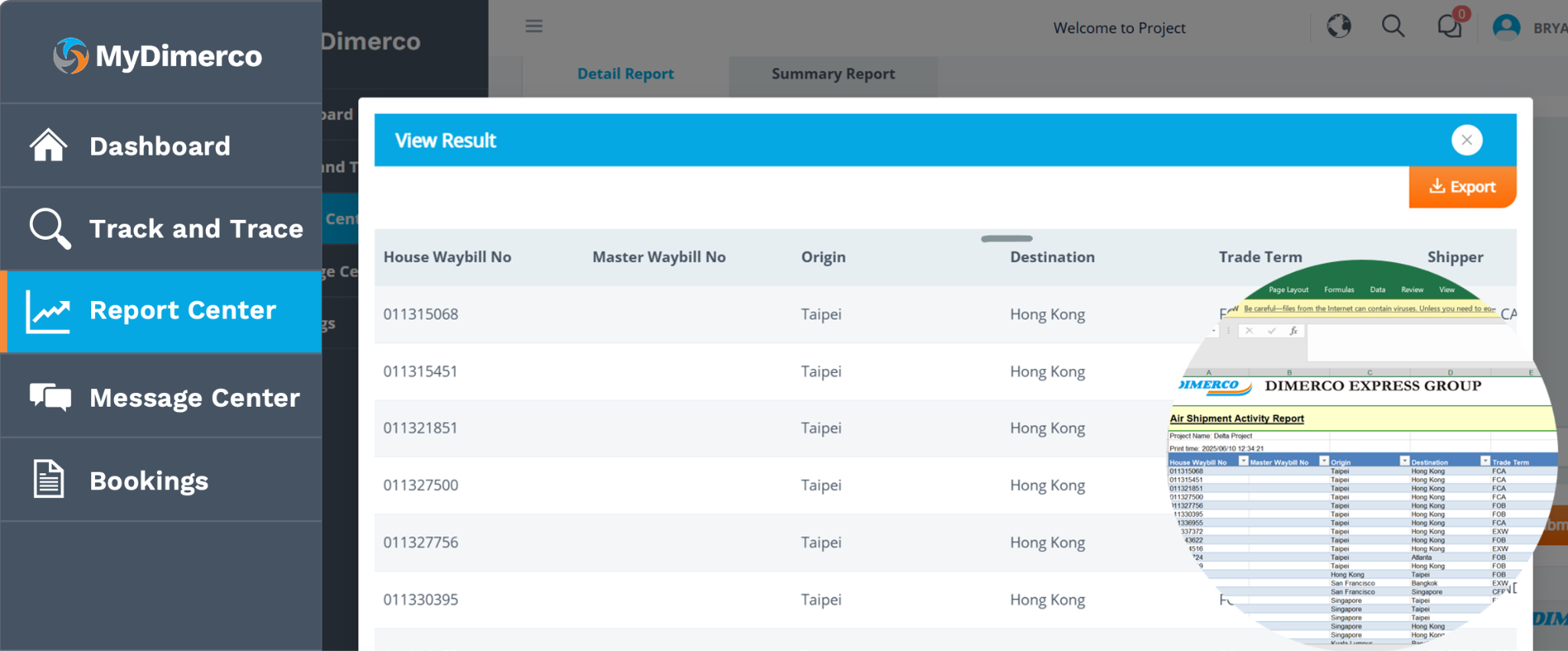
Task: Open the Report Center chart icon
Action: click(x=48, y=312)
